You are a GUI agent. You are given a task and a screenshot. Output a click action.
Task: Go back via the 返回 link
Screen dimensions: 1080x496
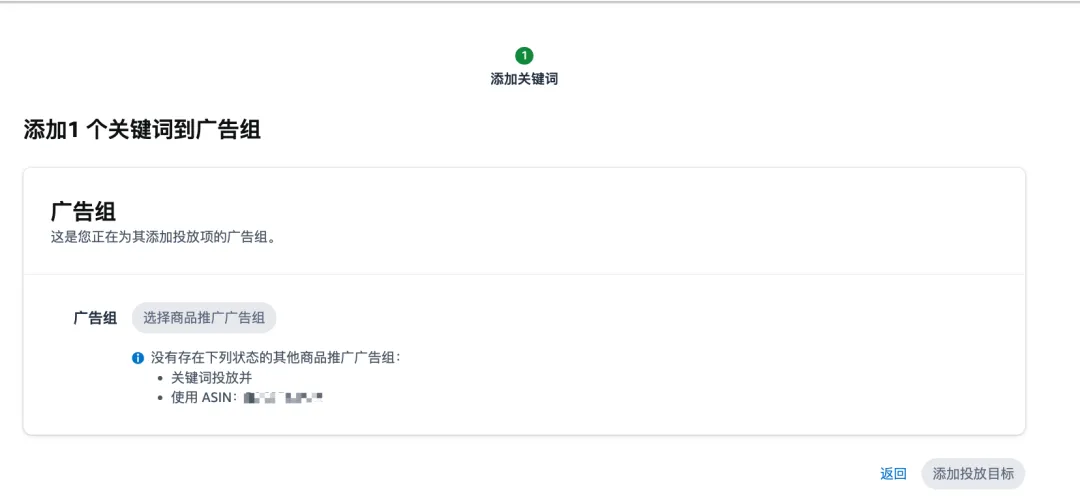click(893, 474)
